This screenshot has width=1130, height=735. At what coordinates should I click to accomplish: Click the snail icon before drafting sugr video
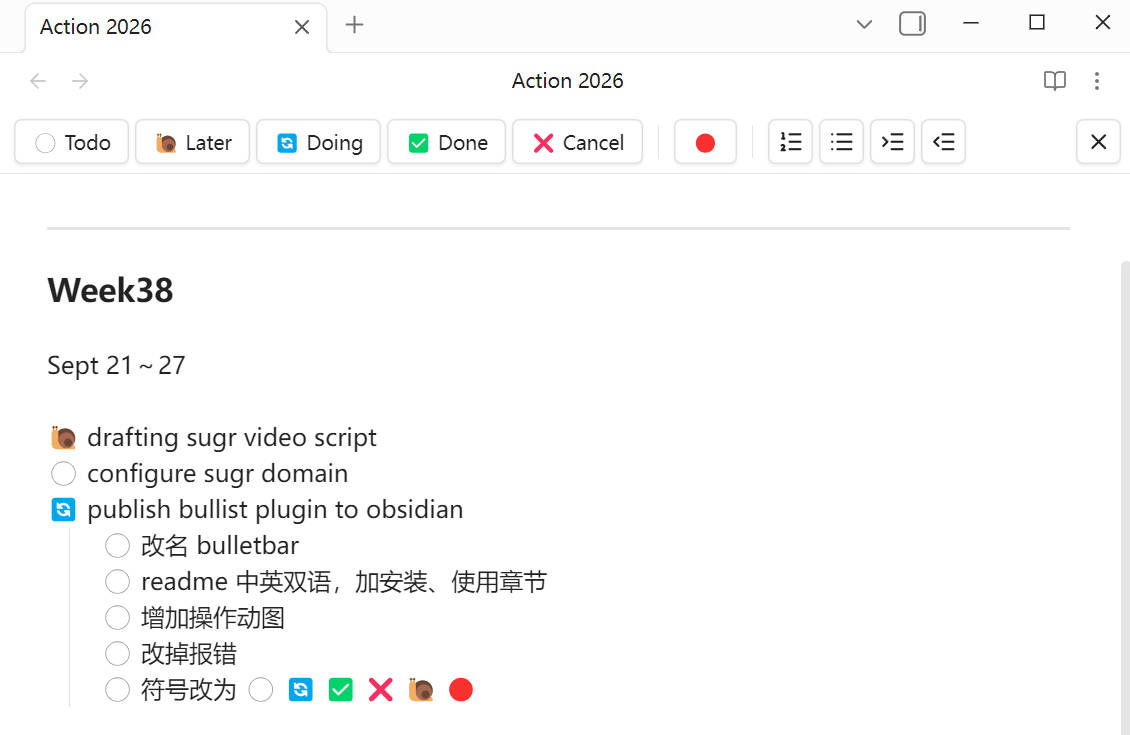coord(63,437)
